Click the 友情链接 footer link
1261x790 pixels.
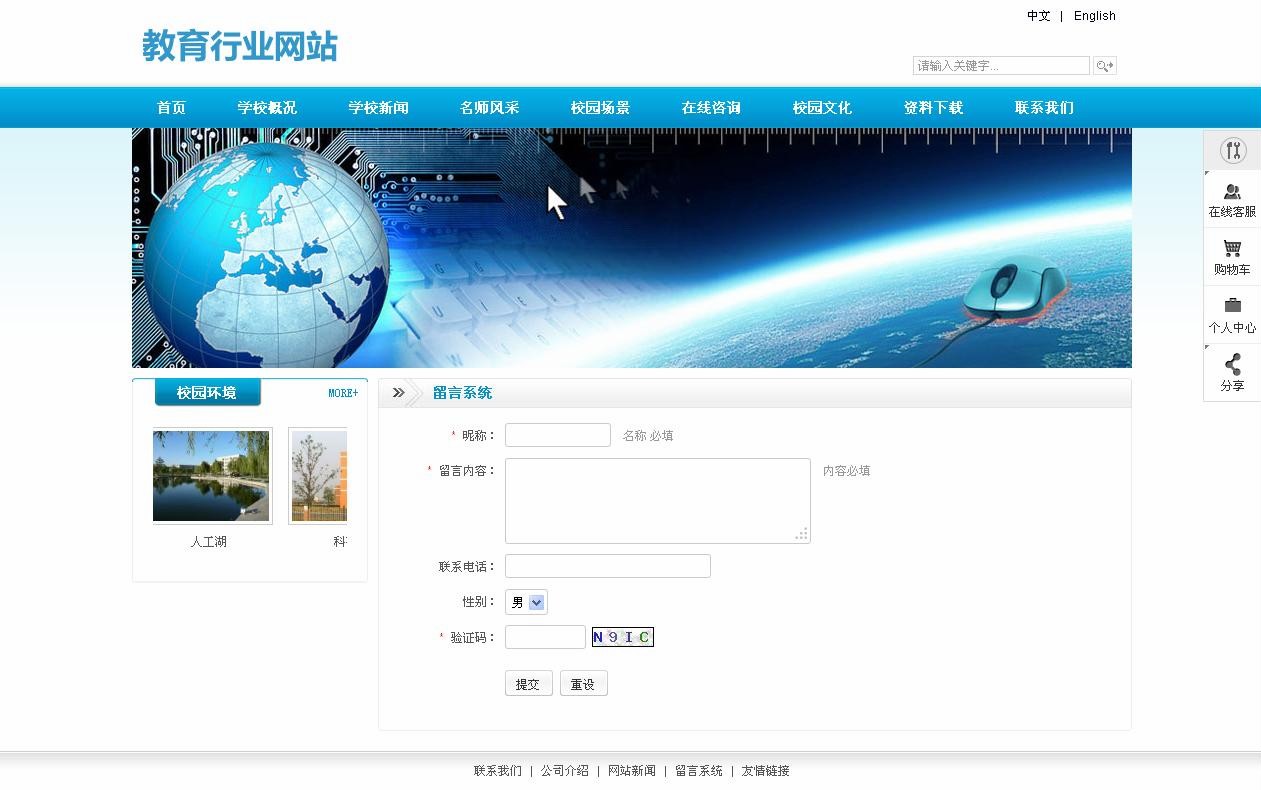(x=765, y=771)
